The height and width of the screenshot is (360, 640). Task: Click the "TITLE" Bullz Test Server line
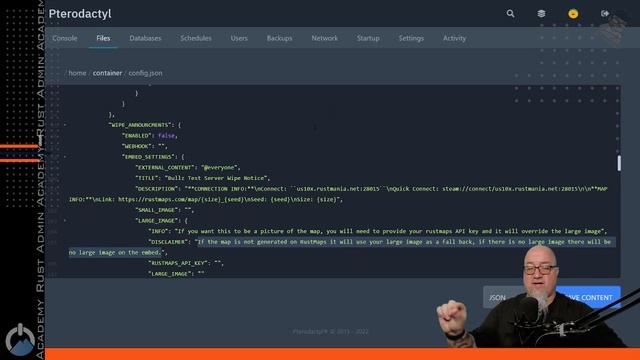tap(202, 178)
